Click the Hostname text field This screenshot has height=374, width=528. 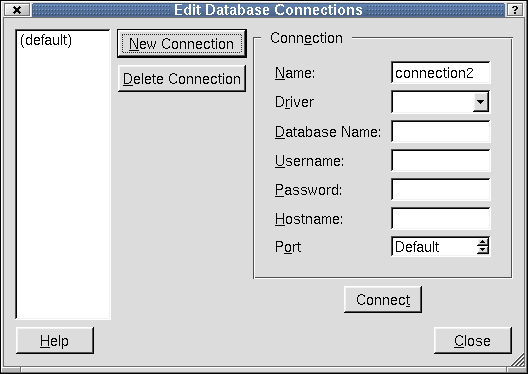[x=440, y=218]
